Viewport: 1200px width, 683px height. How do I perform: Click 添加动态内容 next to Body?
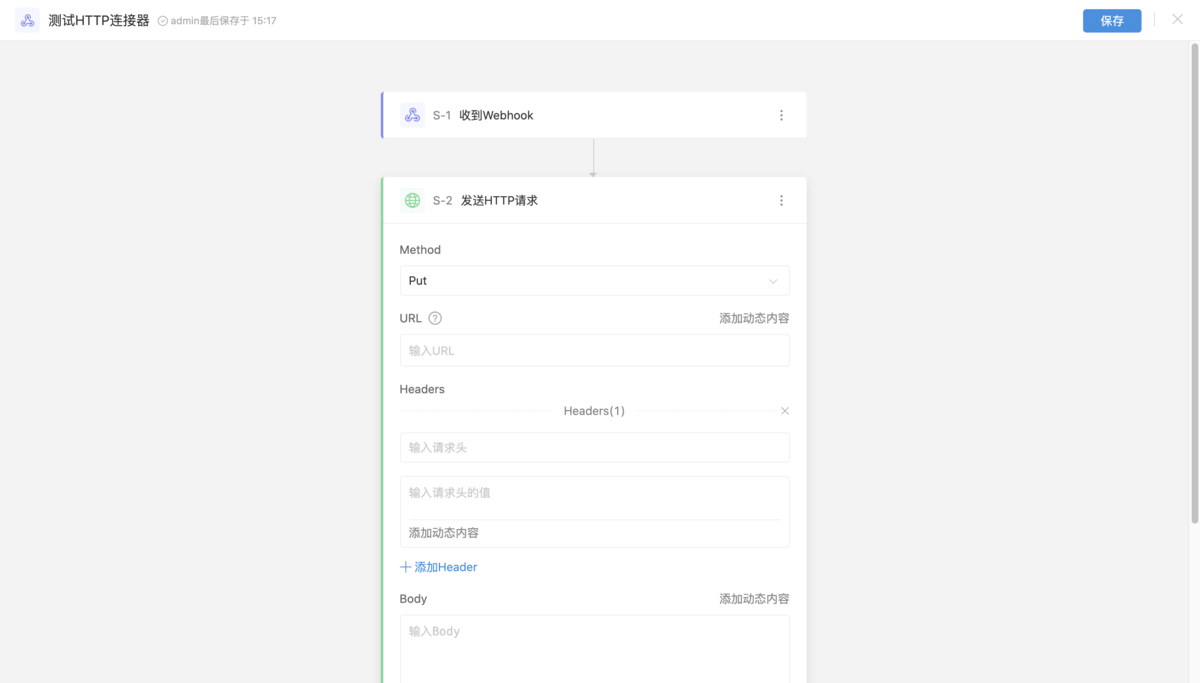(x=752, y=598)
